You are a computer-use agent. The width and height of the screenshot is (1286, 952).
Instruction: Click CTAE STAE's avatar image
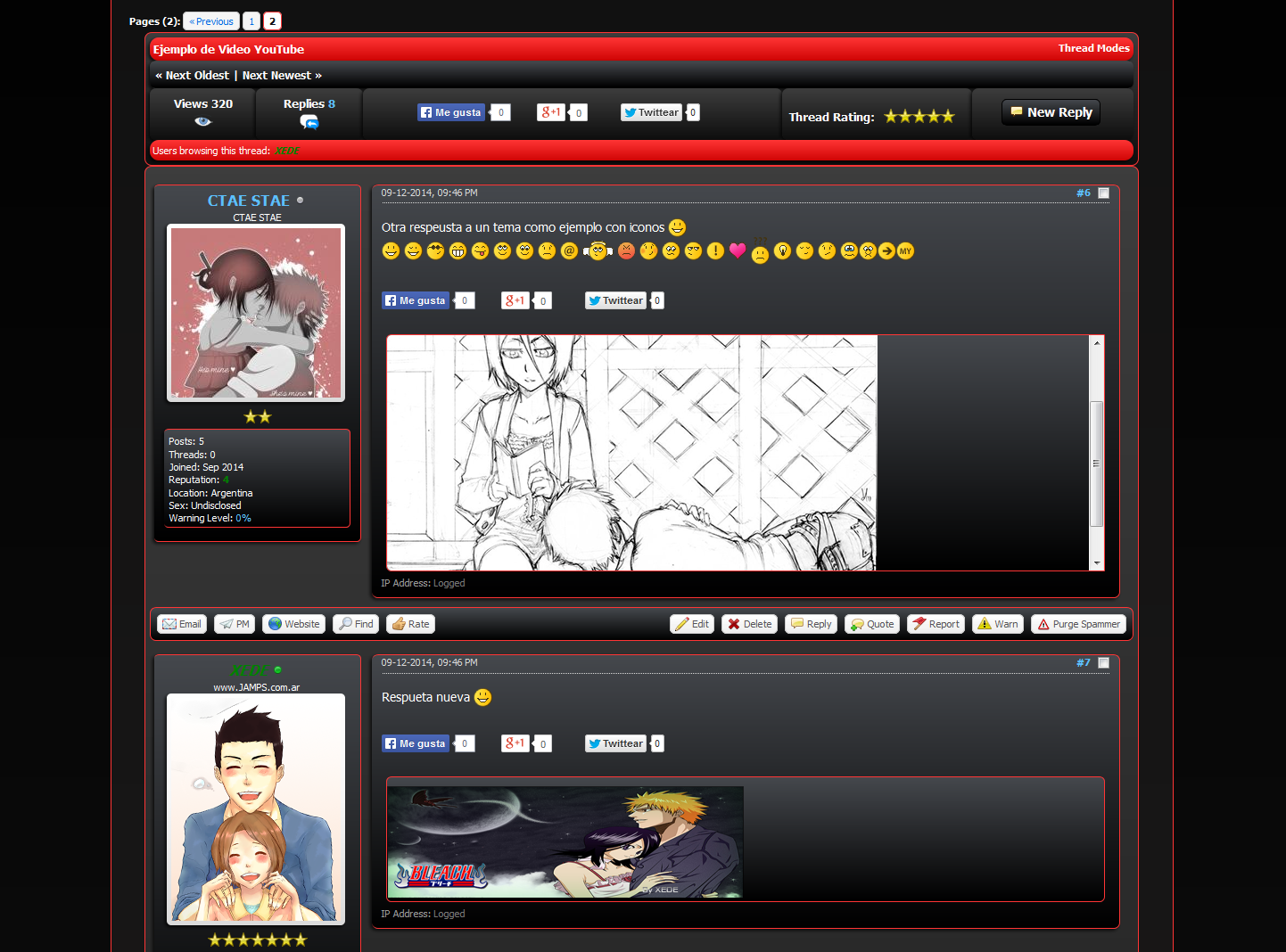click(x=256, y=313)
